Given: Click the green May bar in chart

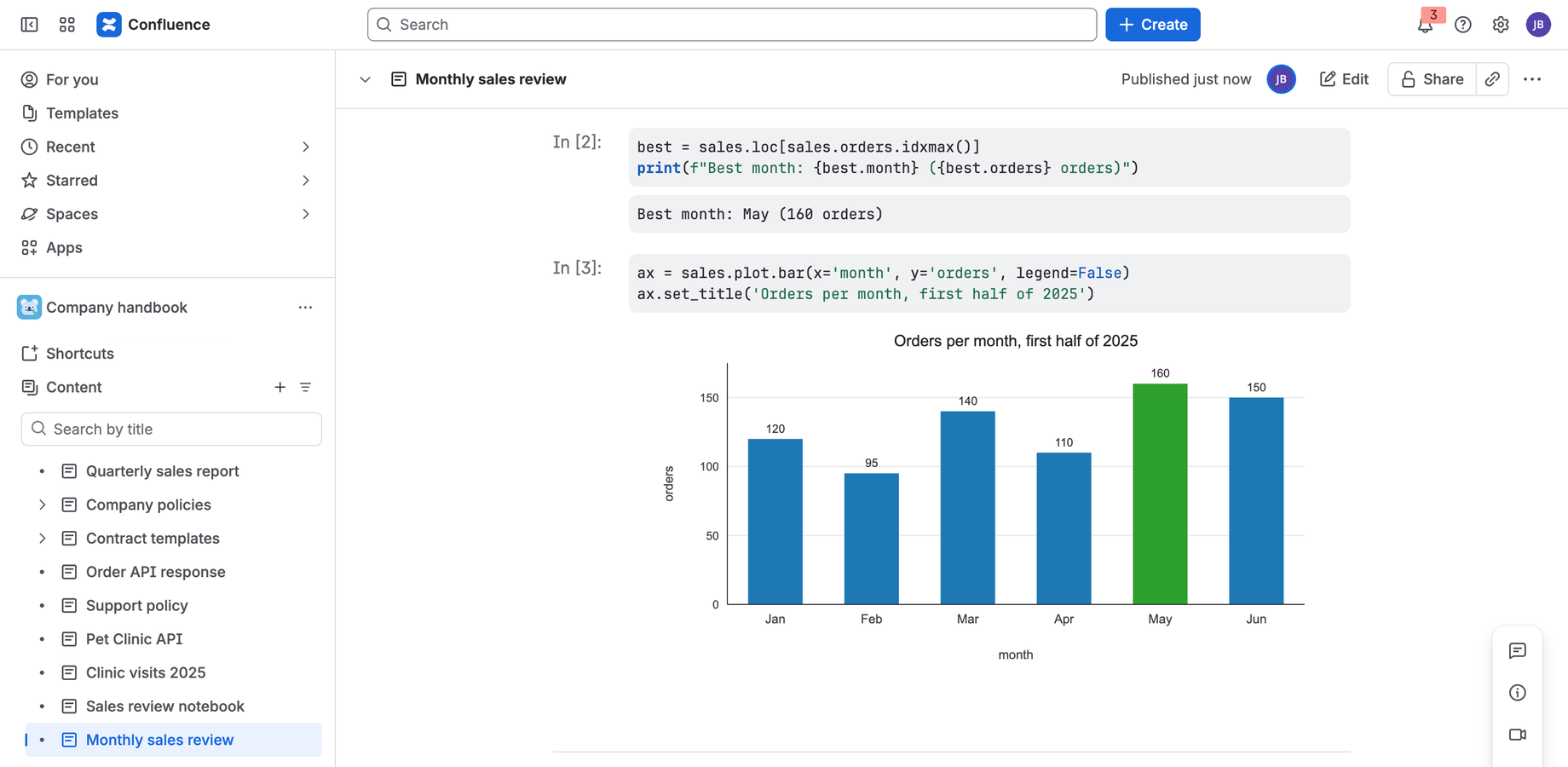Looking at the screenshot, I should 1160,494.
